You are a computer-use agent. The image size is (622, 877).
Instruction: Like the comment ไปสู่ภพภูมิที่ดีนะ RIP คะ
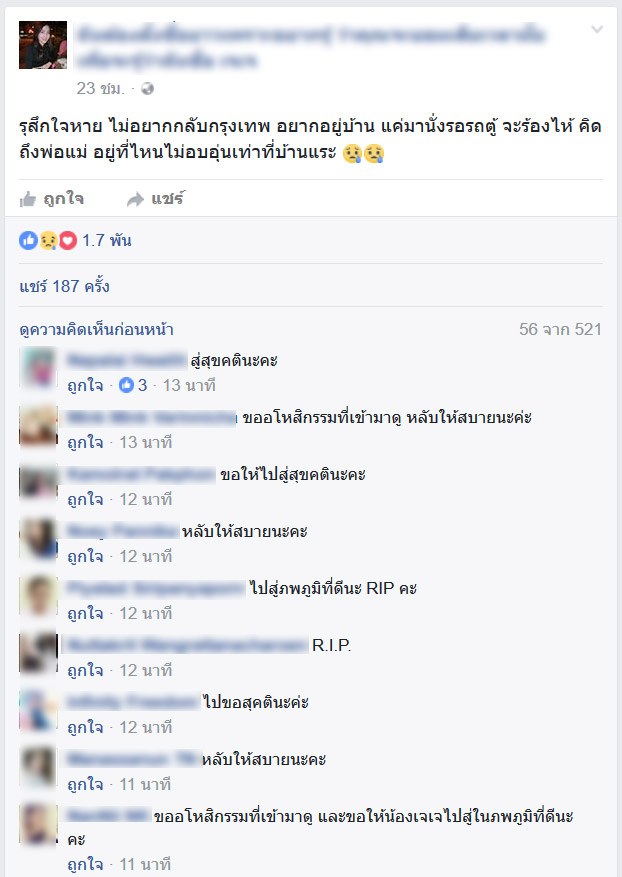click(x=85, y=614)
